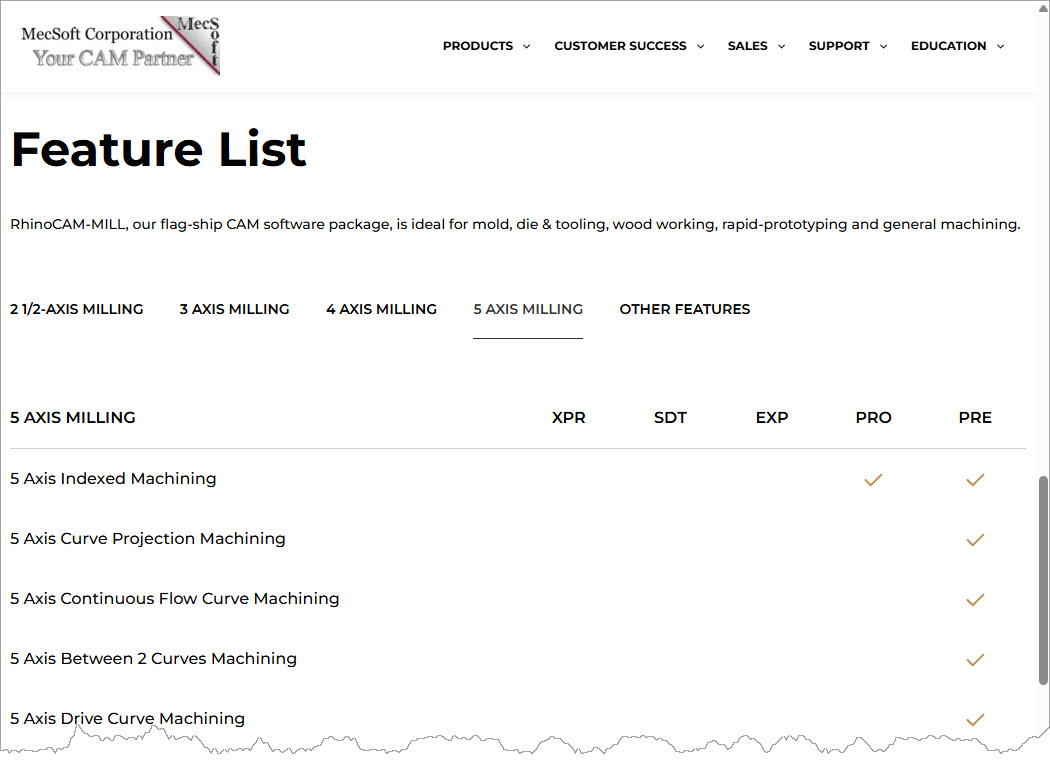The height and width of the screenshot is (769, 1050).
Task: Click PRE checkmark for Continuous Flow Curve Machining
Action: point(975,600)
